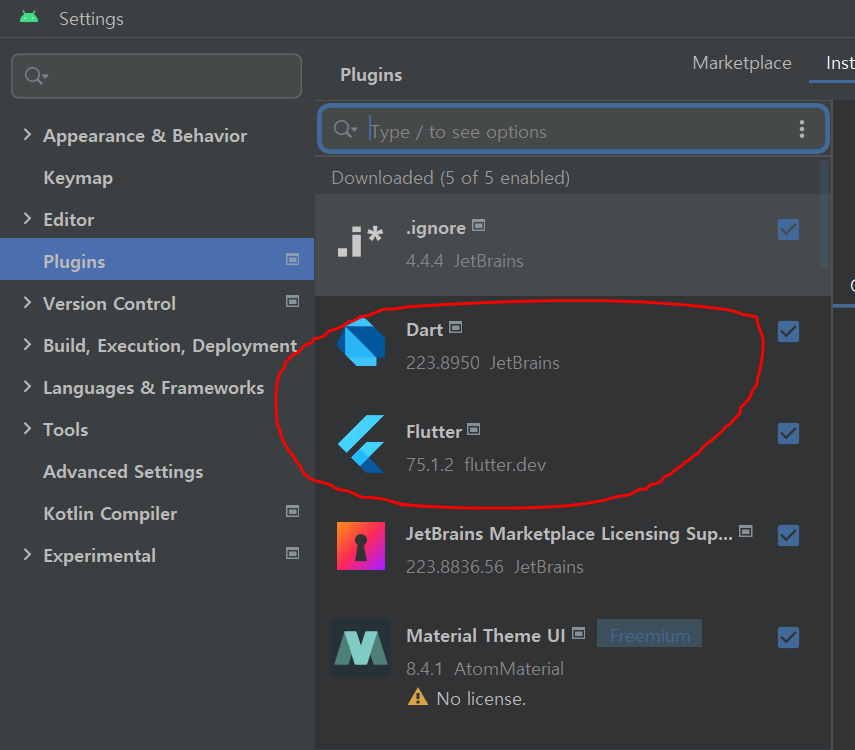Open plugin search options magnifier dropdown
This screenshot has width=855, height=750.
[345, 129]
